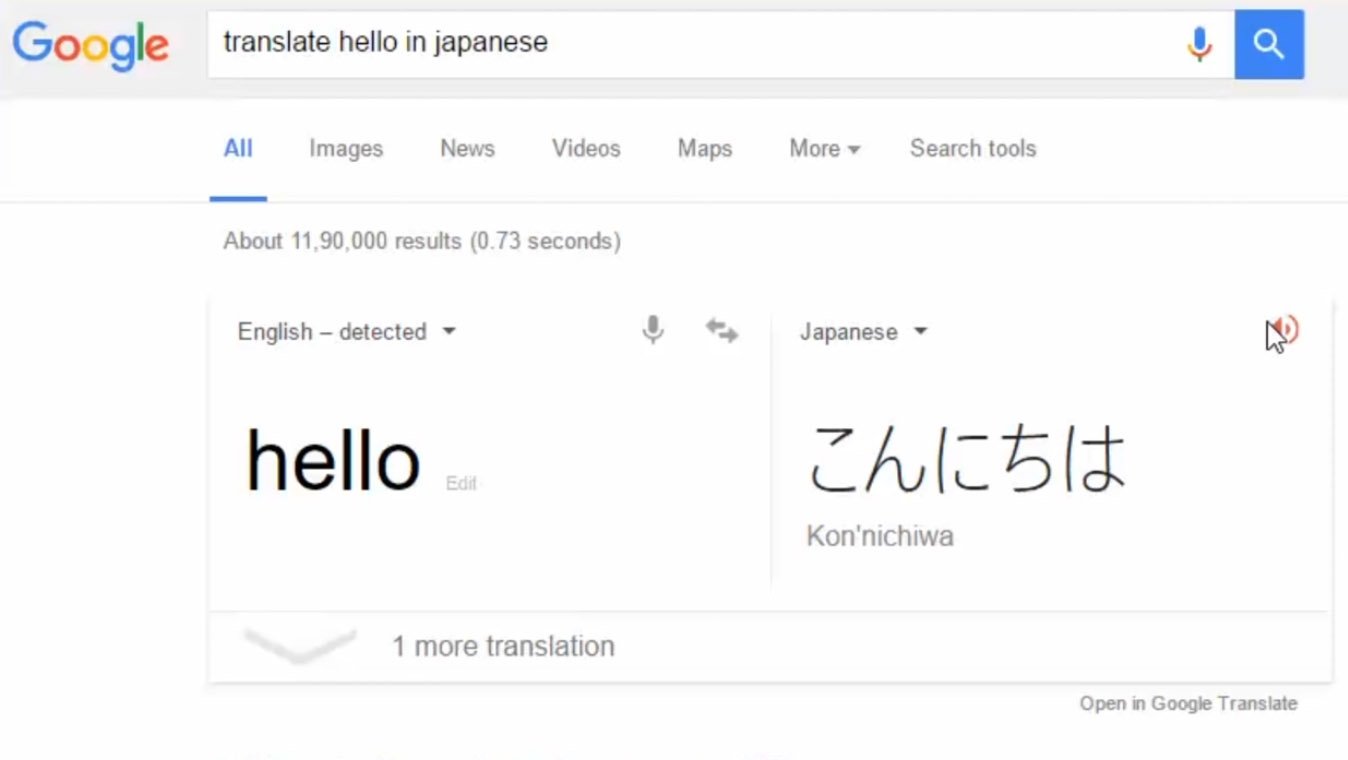Switch to the Images tab
This screenshot has width=1348, height=760.
pos(346,149)
